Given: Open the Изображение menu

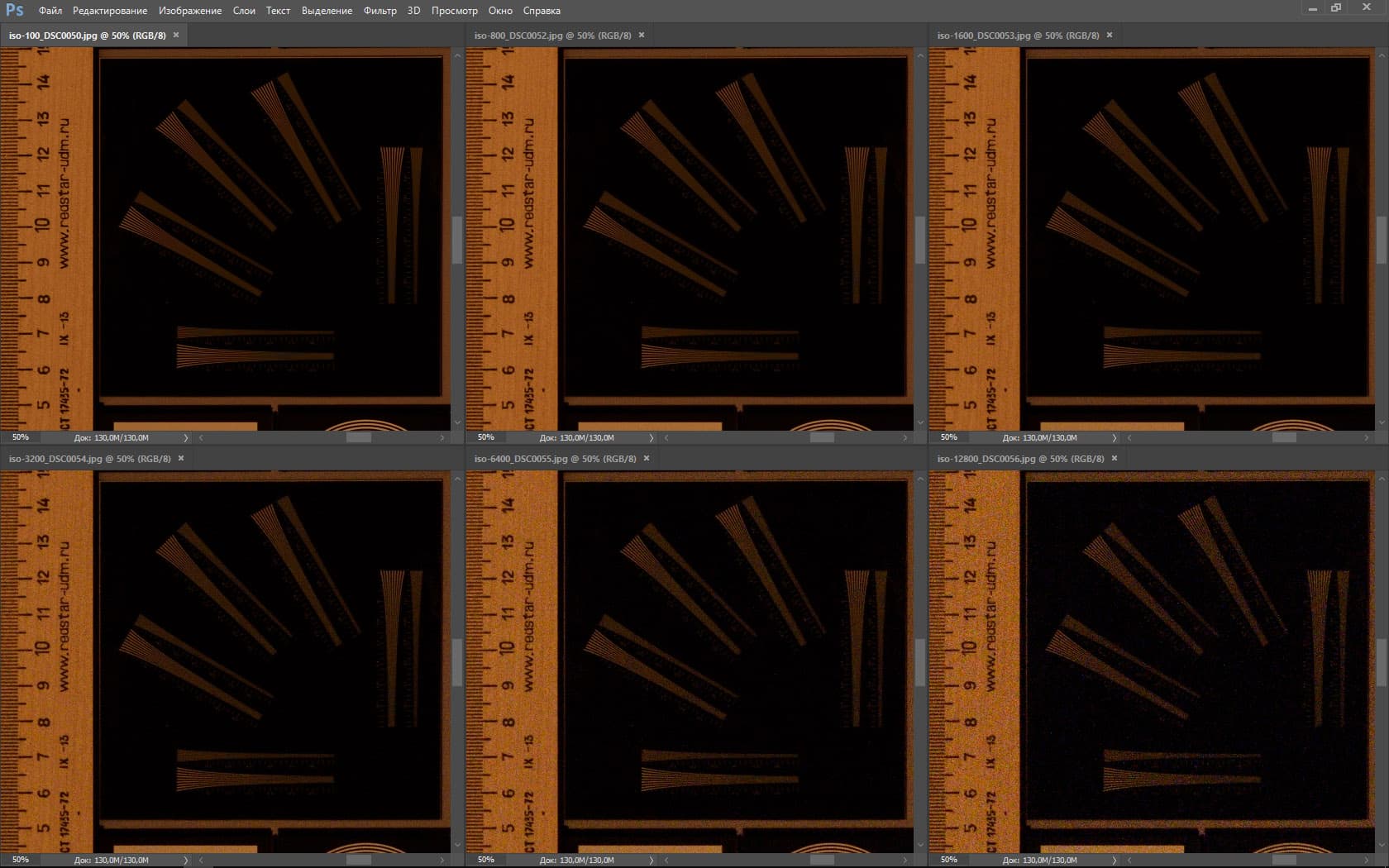Looking at the screenshot, I should tap(190, 11).
